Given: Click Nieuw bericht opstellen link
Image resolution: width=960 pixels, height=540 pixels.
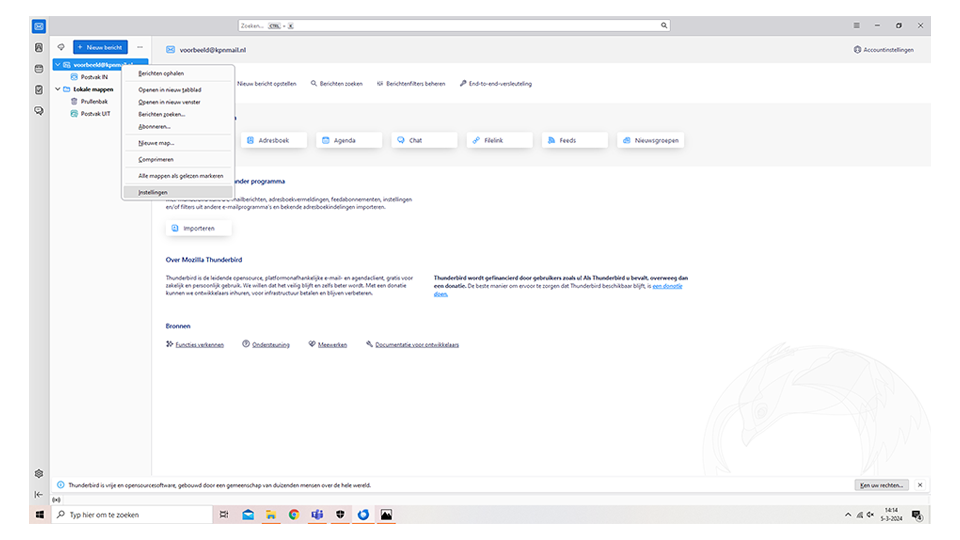Looking at the screenshot, I should [x=266, y=84].
